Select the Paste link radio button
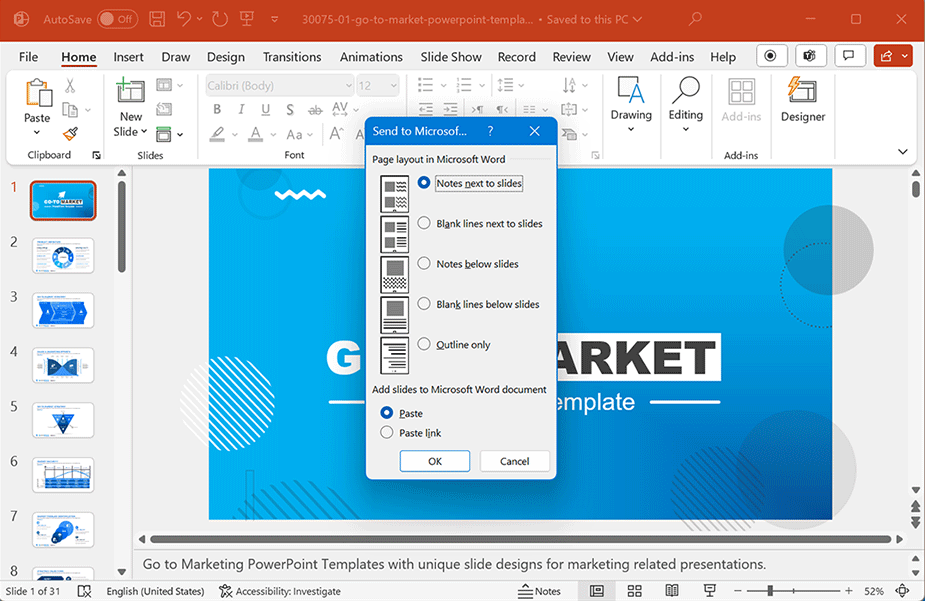 [387, 433]
